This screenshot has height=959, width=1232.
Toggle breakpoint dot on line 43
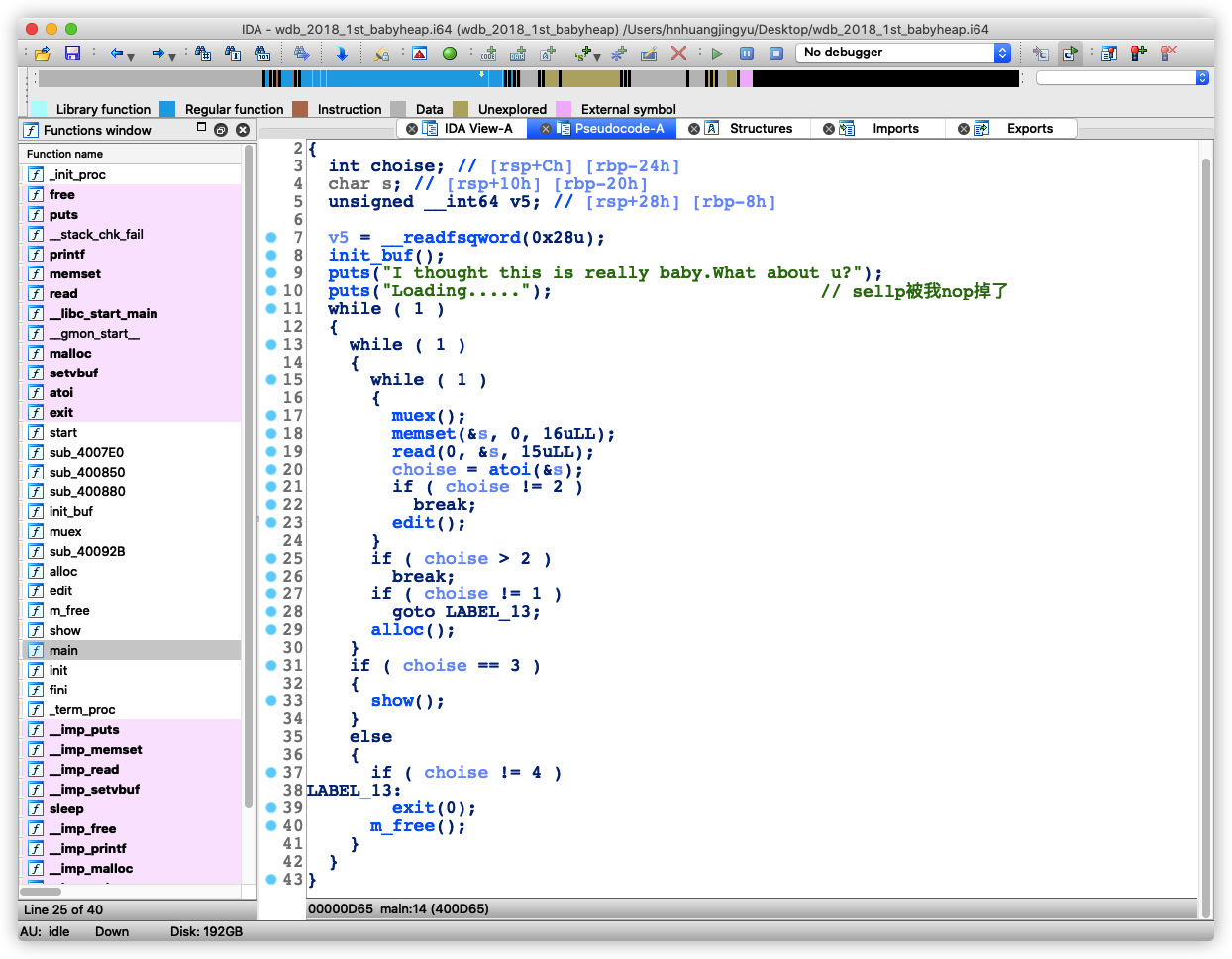[271, 879]
